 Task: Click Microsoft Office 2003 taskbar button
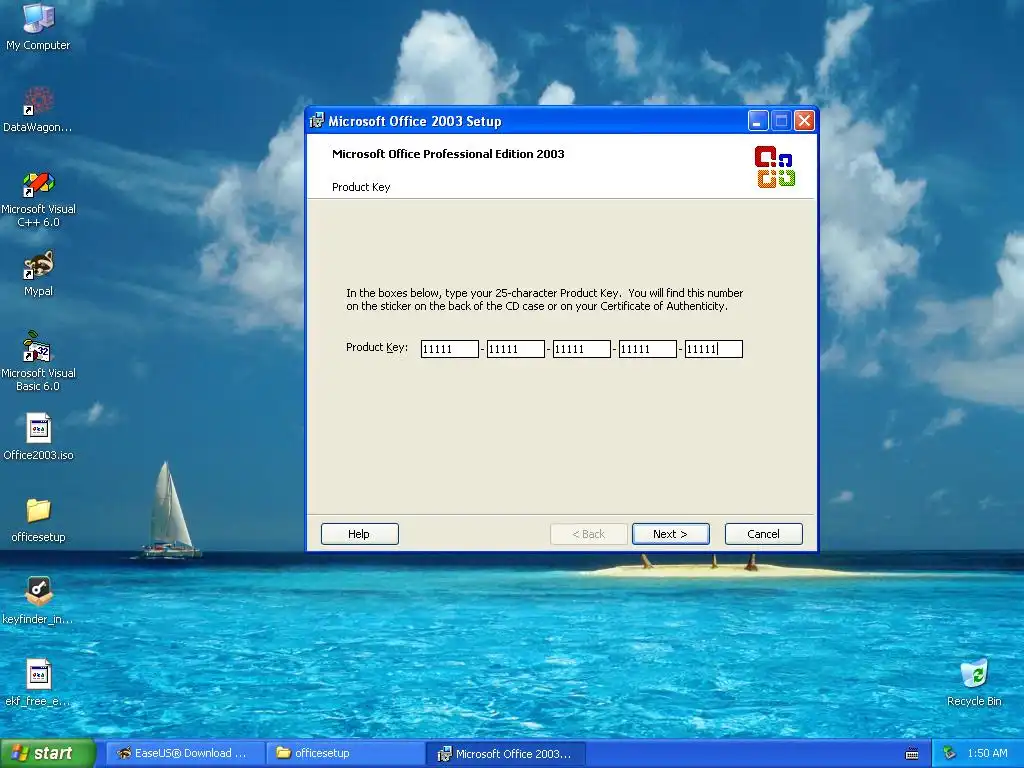[x=505, y=754]
